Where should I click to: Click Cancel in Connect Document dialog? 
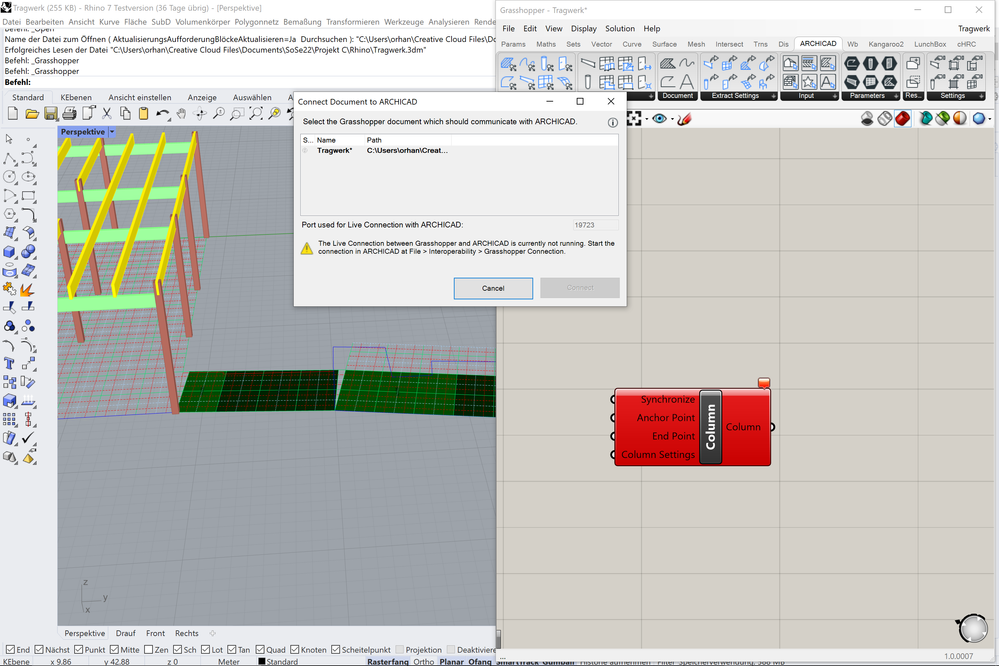pos(493,288)
